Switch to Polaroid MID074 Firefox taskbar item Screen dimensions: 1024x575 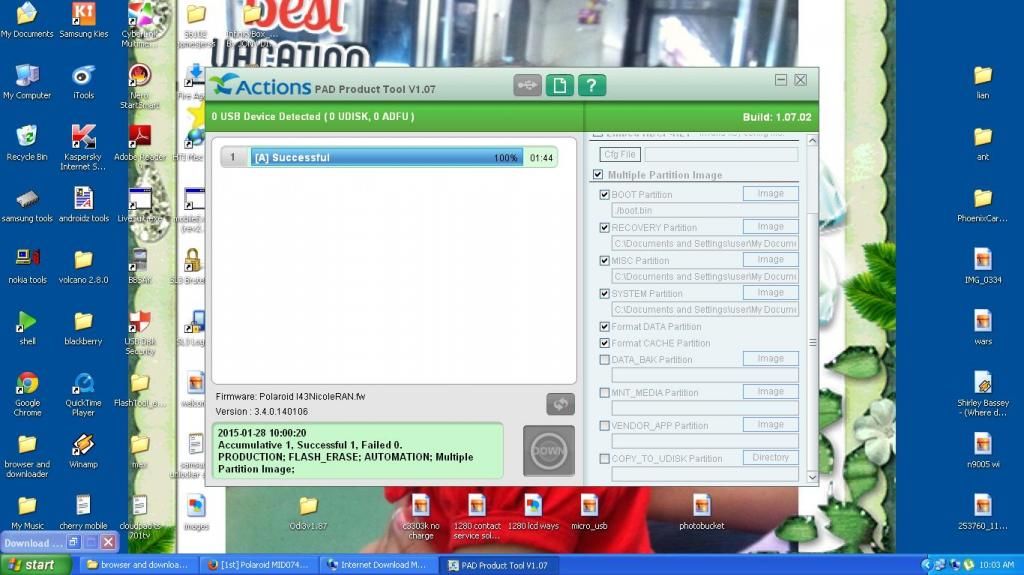(259, 565)
